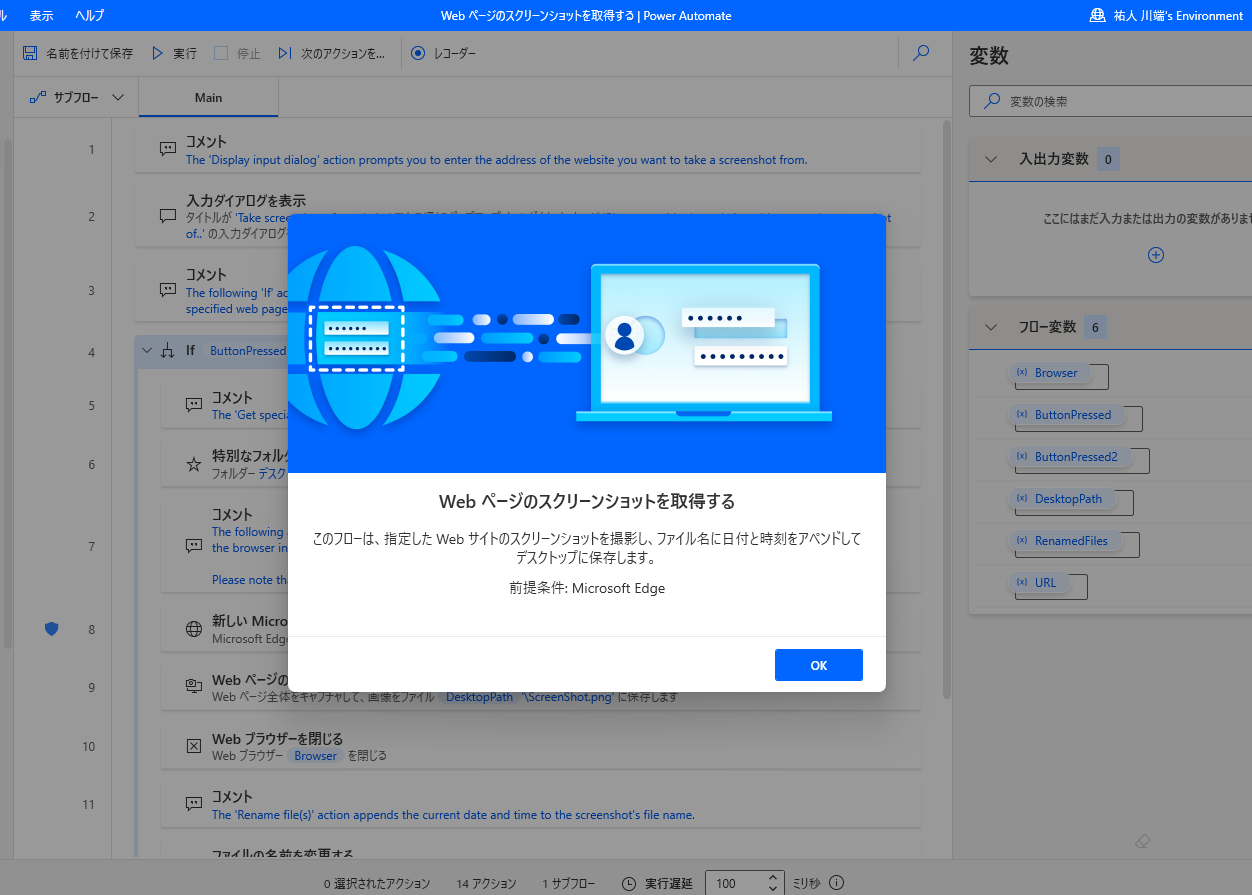Increase 実行遅延 value with up arrow
1252x895 pixels.
tap(772, 878)
